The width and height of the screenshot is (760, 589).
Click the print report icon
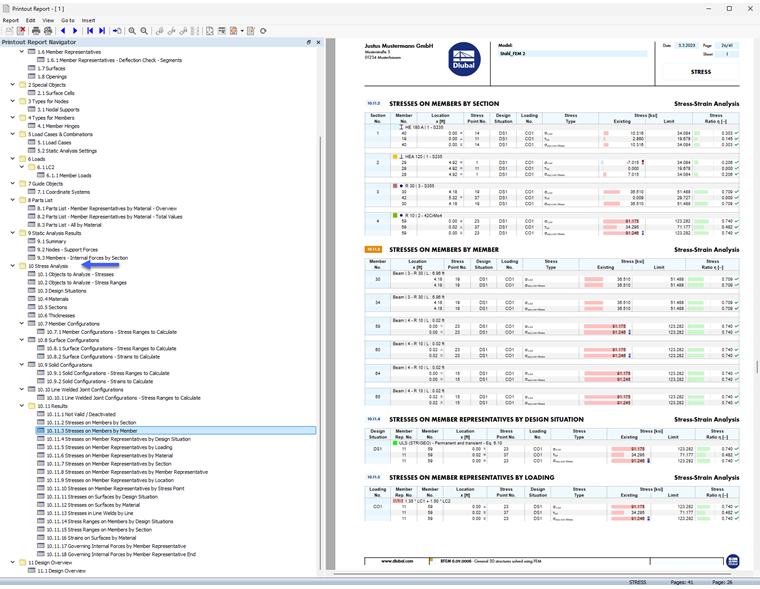[36, 31]
